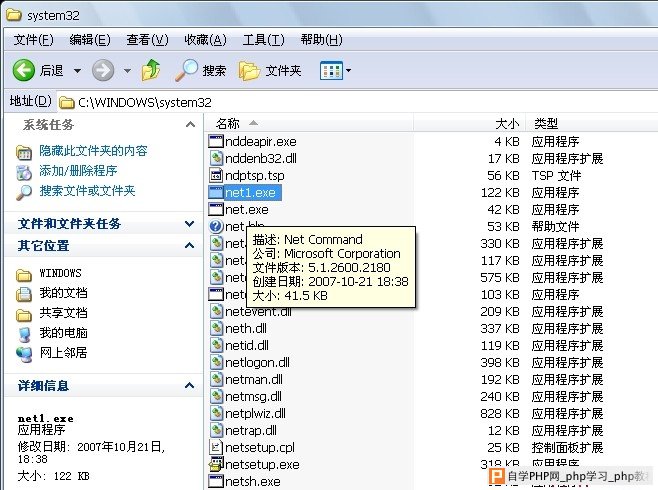
Task: Select netmsg.dll file icon
Action: pyautogui.click(x=216, y=396)
